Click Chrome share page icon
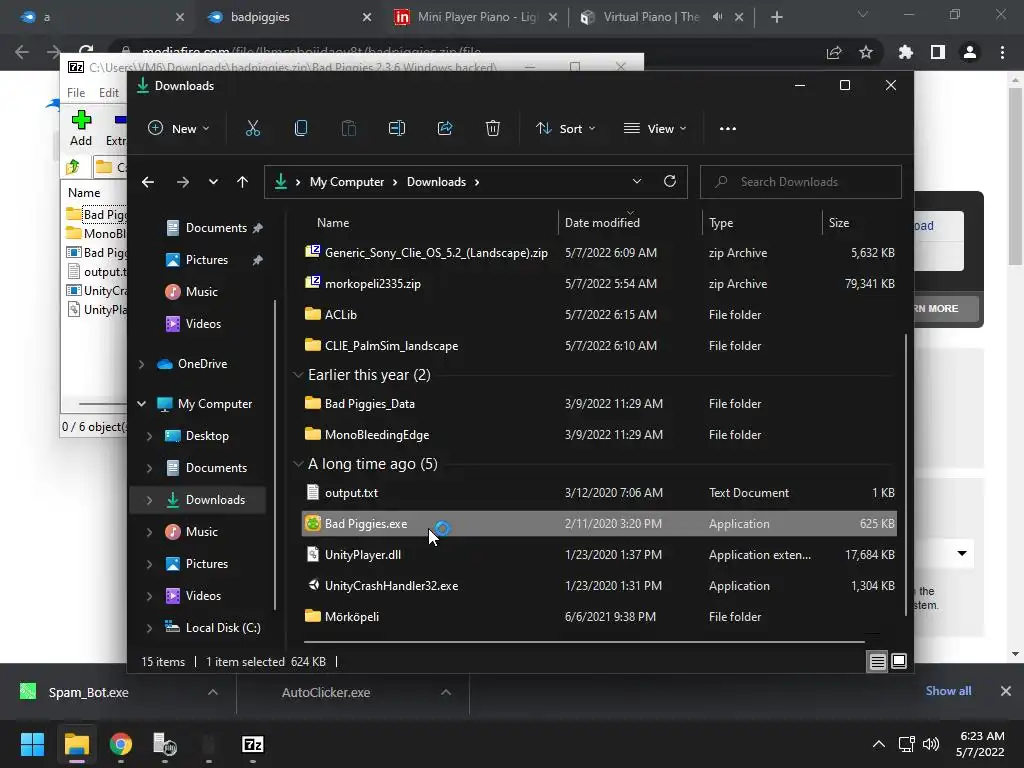The width and height of the screenshot is (1024, 768). click(x=834, y=52)
